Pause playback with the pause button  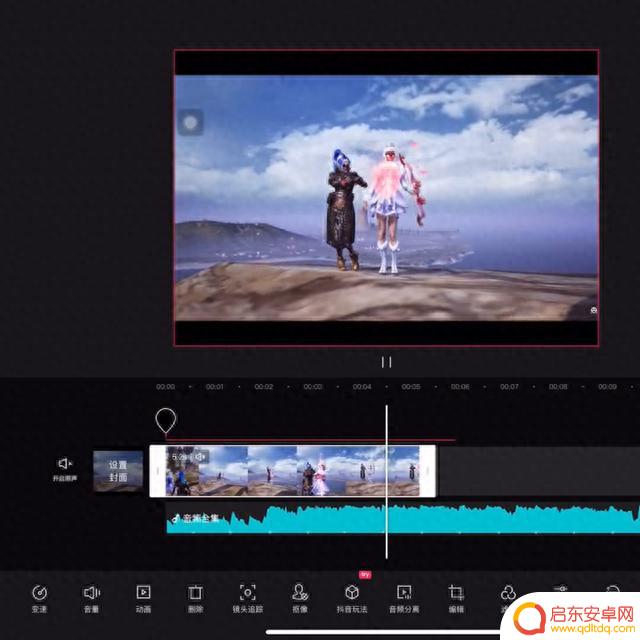[386, 362]
